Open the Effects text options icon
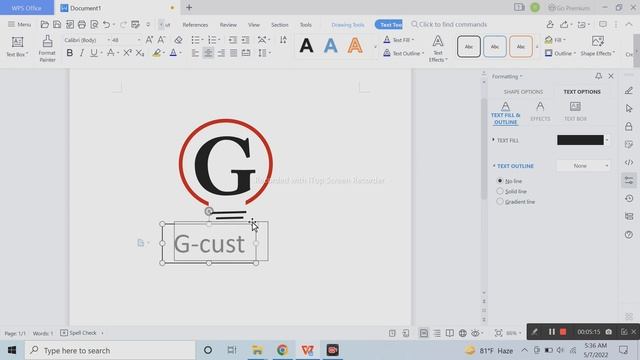This screenshot has height=360, width=640. [x=540, y=111]
